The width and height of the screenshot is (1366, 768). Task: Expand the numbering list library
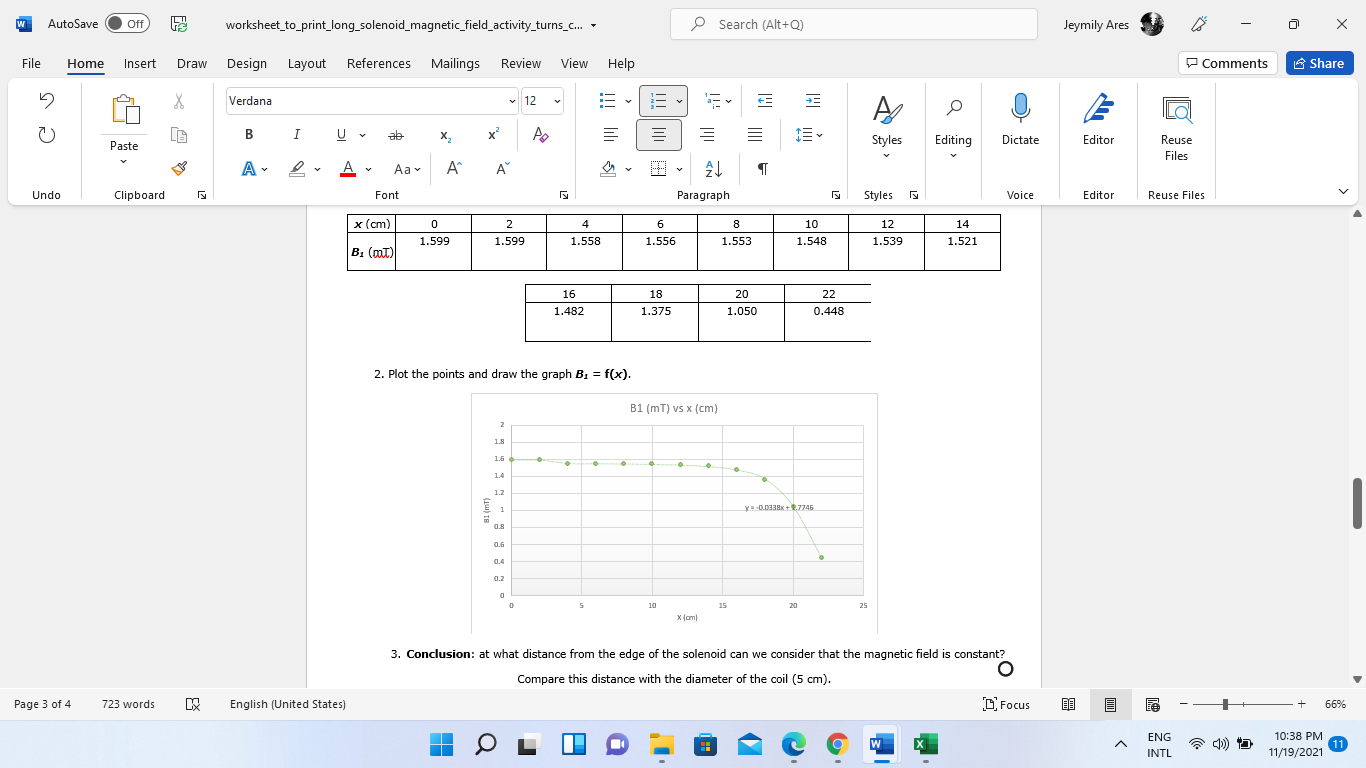[679, 101]
